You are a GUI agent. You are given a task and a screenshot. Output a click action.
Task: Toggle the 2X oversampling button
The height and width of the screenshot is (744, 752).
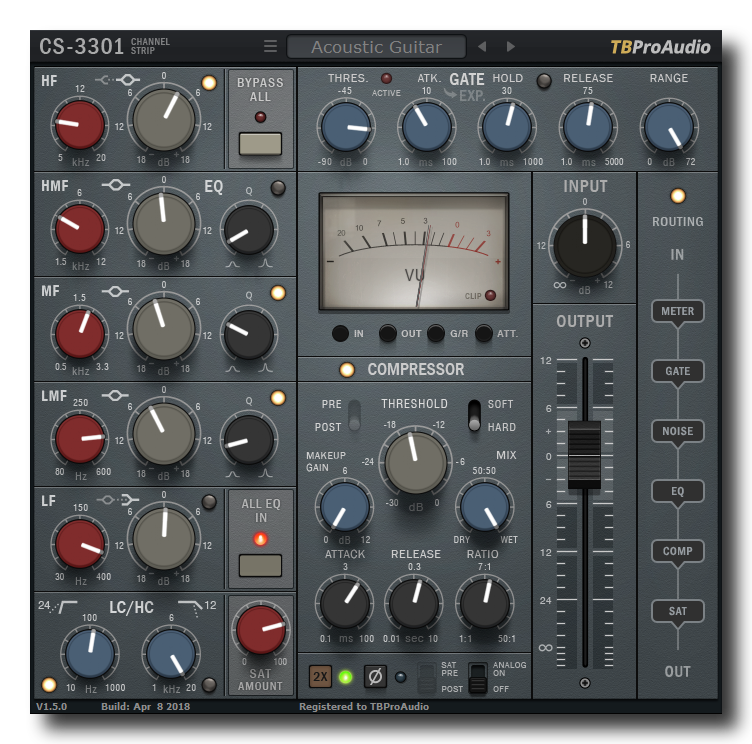pyautogui.click(x=320, y=676)
